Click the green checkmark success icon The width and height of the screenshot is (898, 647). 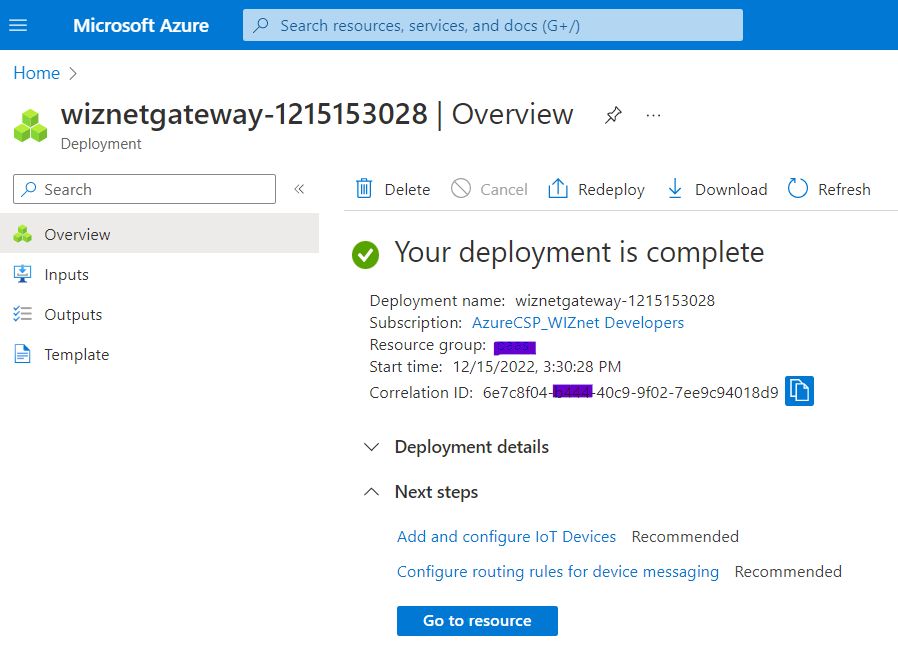click(x=365, y=255)
